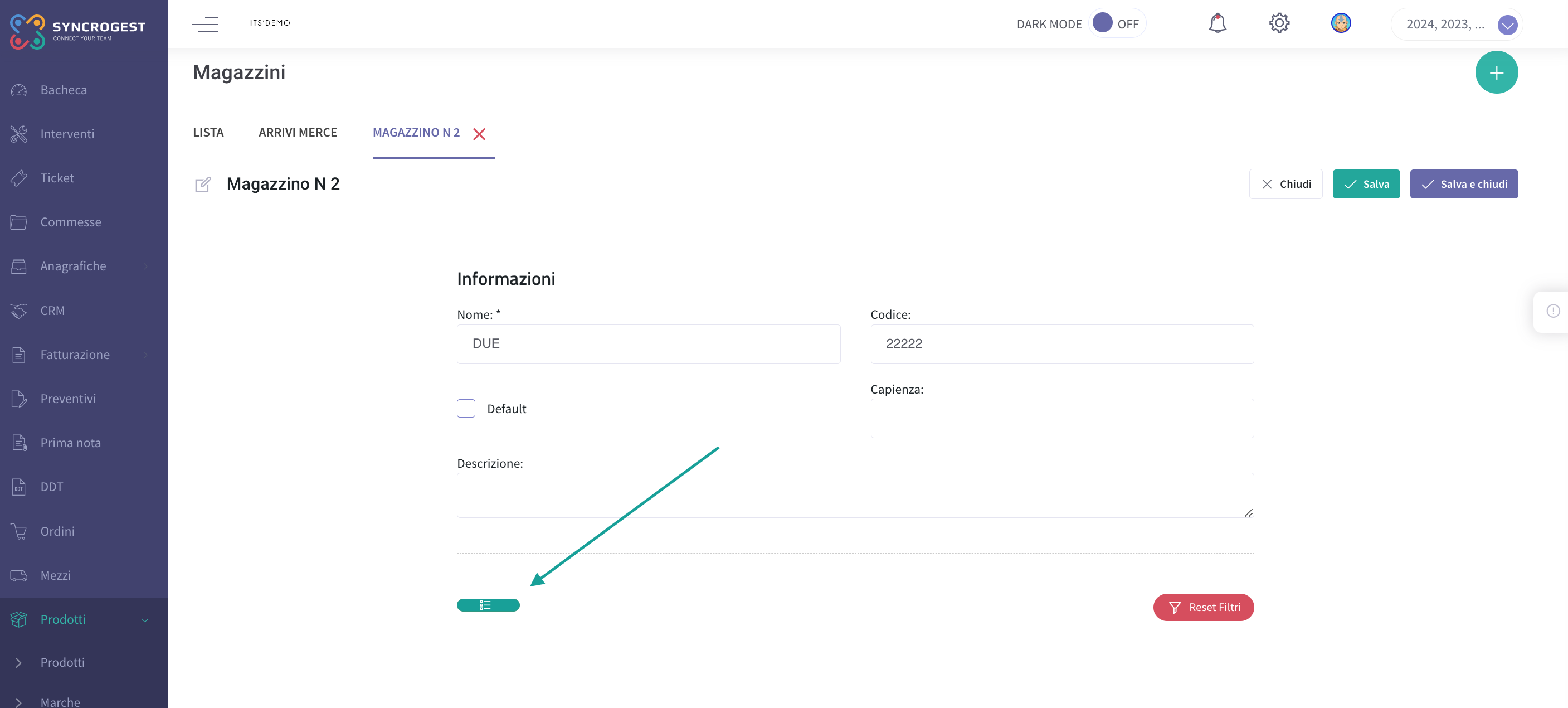The image size is (1568, 708).
Task: Click the green add (+) button top right
Action: tap(1496, 71)
